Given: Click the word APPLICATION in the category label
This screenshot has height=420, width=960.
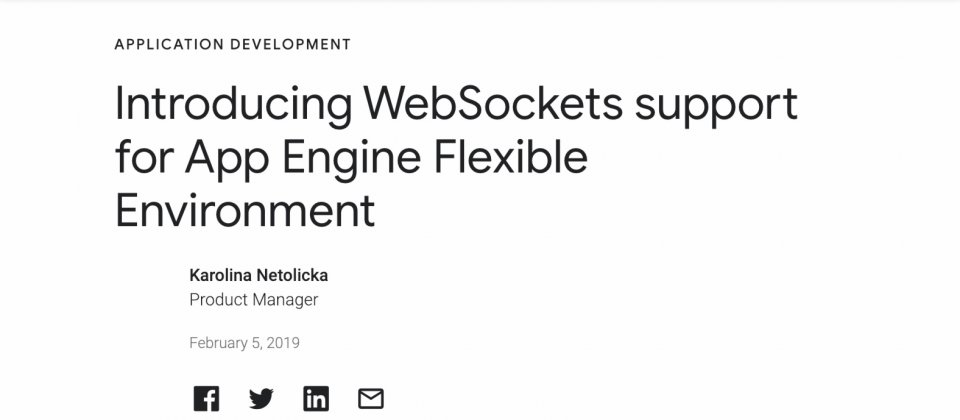Looking at the screenshot, I should (169, 44).
